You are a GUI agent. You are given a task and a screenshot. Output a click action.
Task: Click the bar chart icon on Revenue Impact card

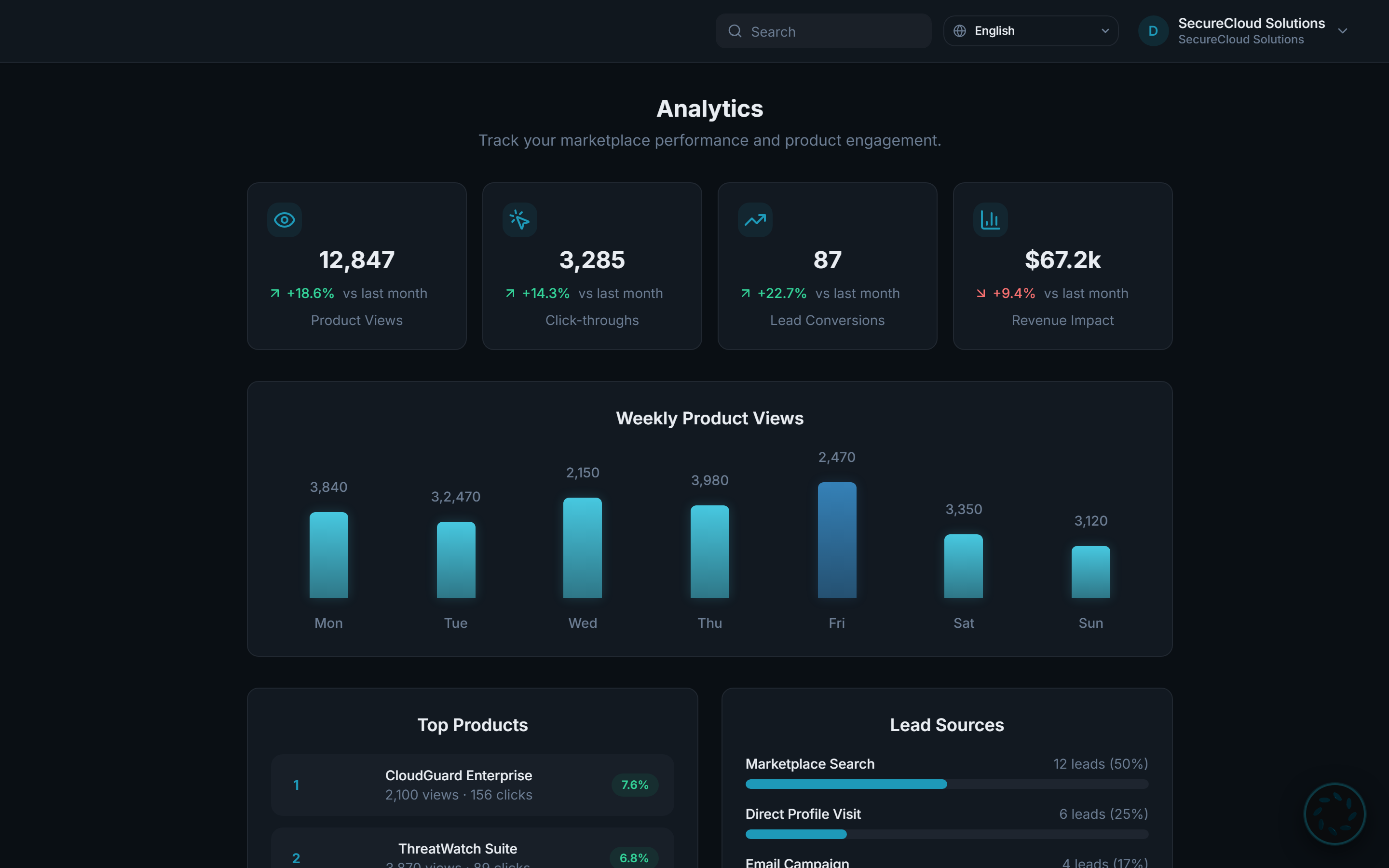[x=991, y=220]
